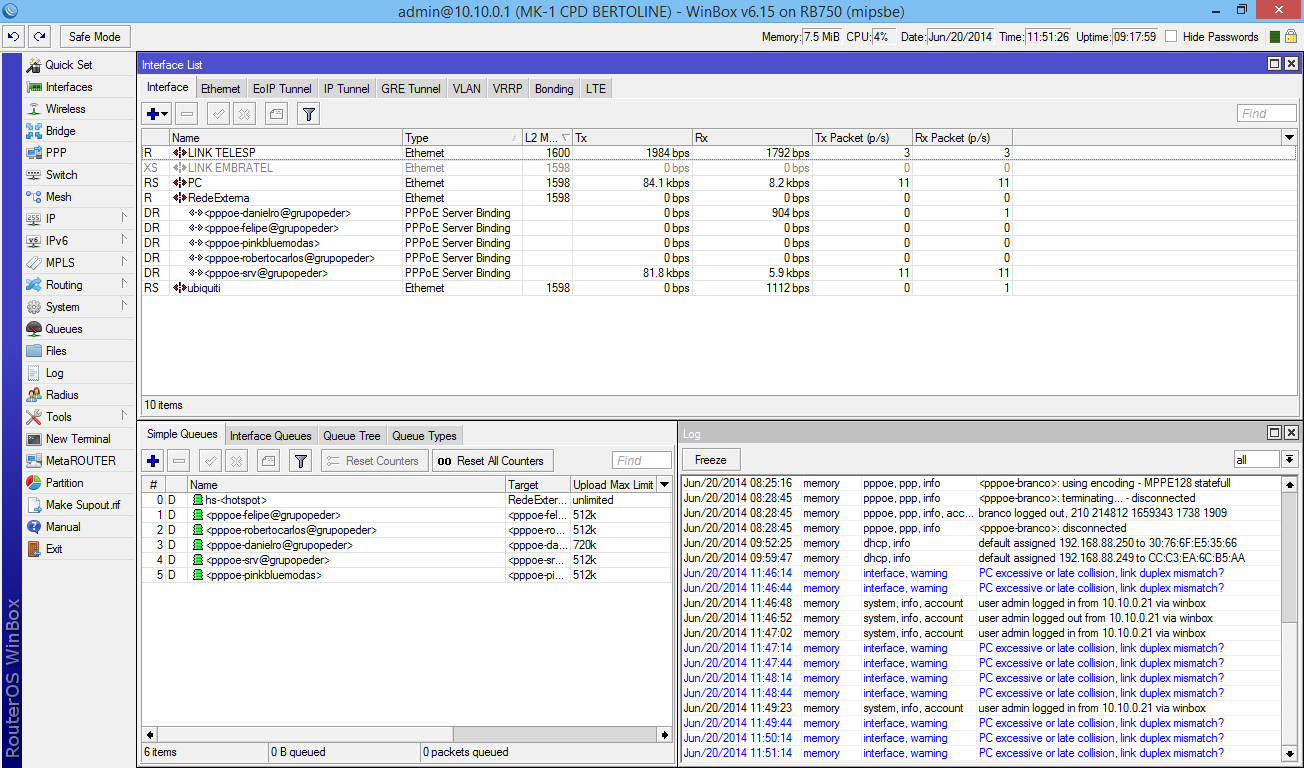Screen dimensions: 1304x768
Task: Click the Undo arrow icon
Action: click(13, 37)
